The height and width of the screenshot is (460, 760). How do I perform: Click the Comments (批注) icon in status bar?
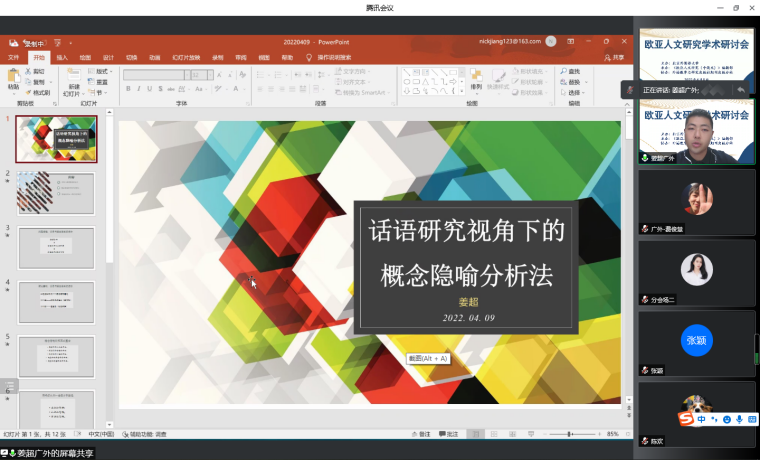tap(449, 434)
